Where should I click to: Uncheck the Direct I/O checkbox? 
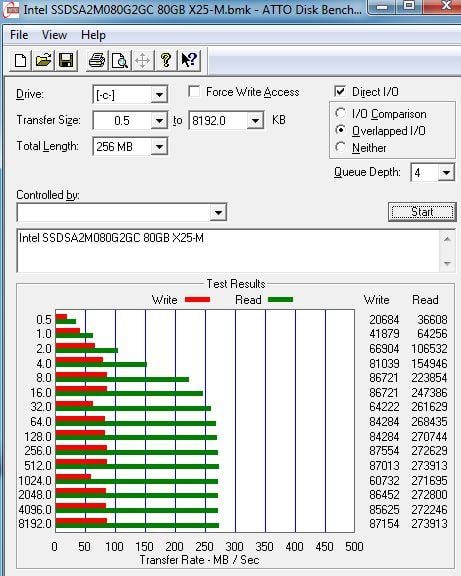tap(340, 91)
